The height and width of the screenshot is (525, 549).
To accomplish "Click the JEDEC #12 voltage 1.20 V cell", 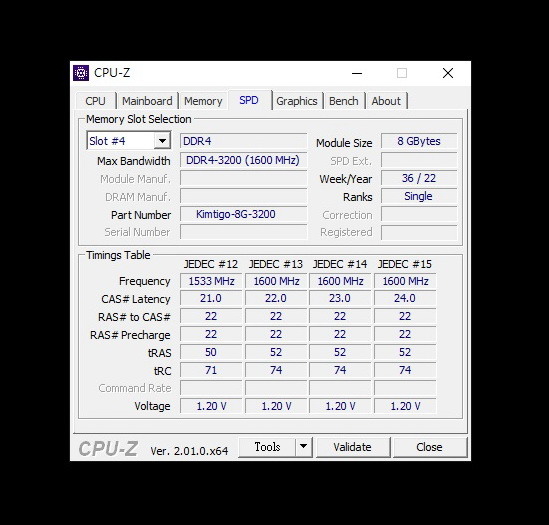I will [x=211, y=406].
